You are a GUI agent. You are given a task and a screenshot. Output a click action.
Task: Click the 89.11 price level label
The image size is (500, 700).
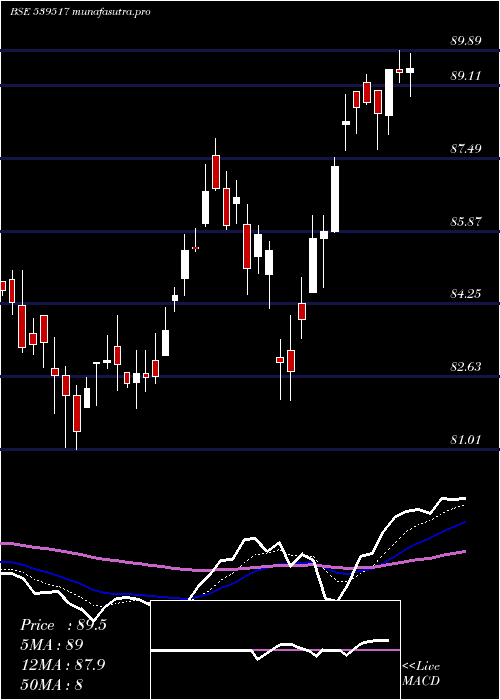[466, 76]
